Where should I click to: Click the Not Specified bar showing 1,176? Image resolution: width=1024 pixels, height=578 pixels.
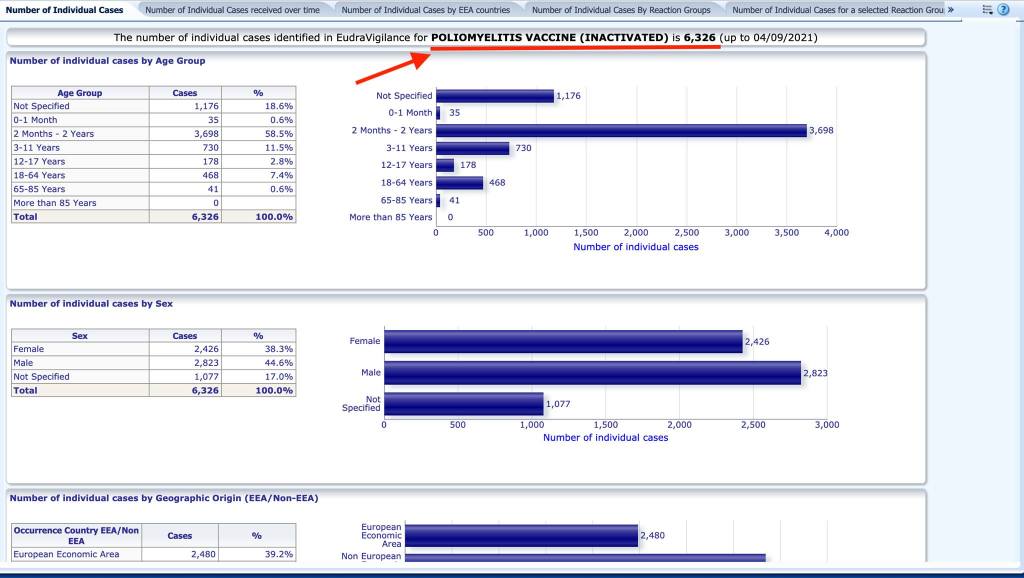(x=494, y=96)
